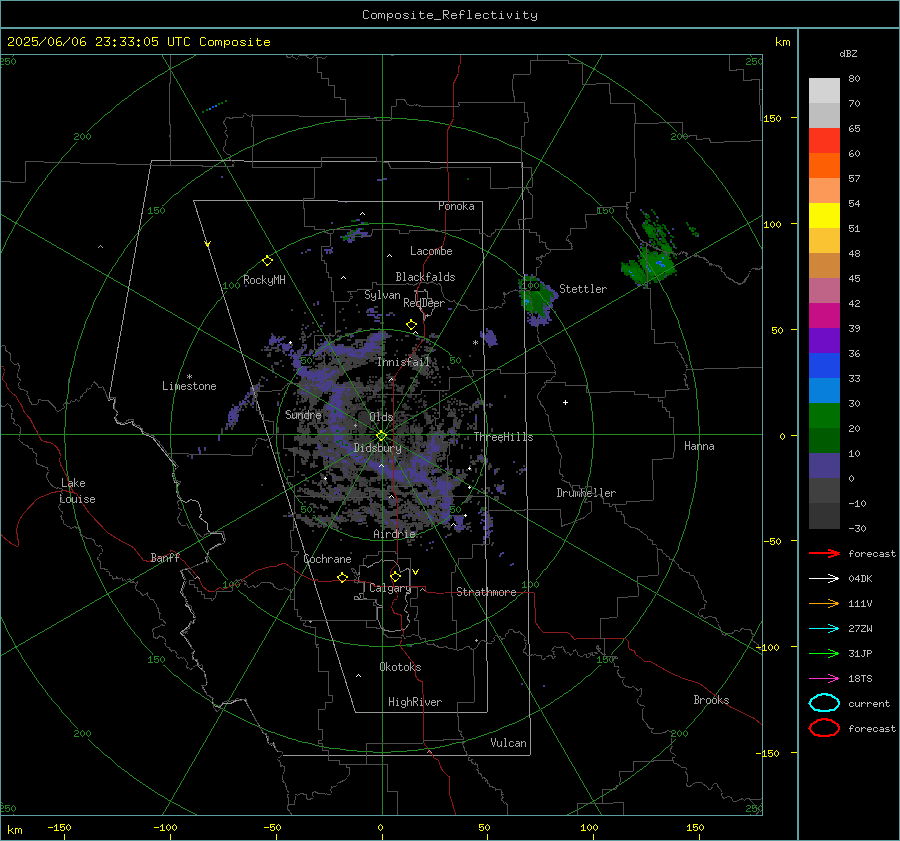Click the Composite_Reflectivity title text
The height and width of the screenshot is (841, 900).
450,15
